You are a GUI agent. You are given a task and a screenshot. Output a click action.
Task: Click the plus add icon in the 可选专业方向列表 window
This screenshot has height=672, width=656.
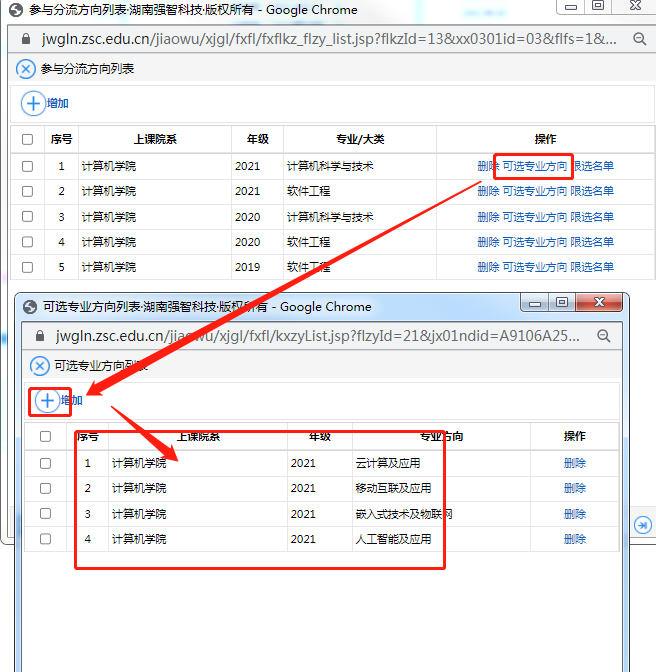pos(47,401)
